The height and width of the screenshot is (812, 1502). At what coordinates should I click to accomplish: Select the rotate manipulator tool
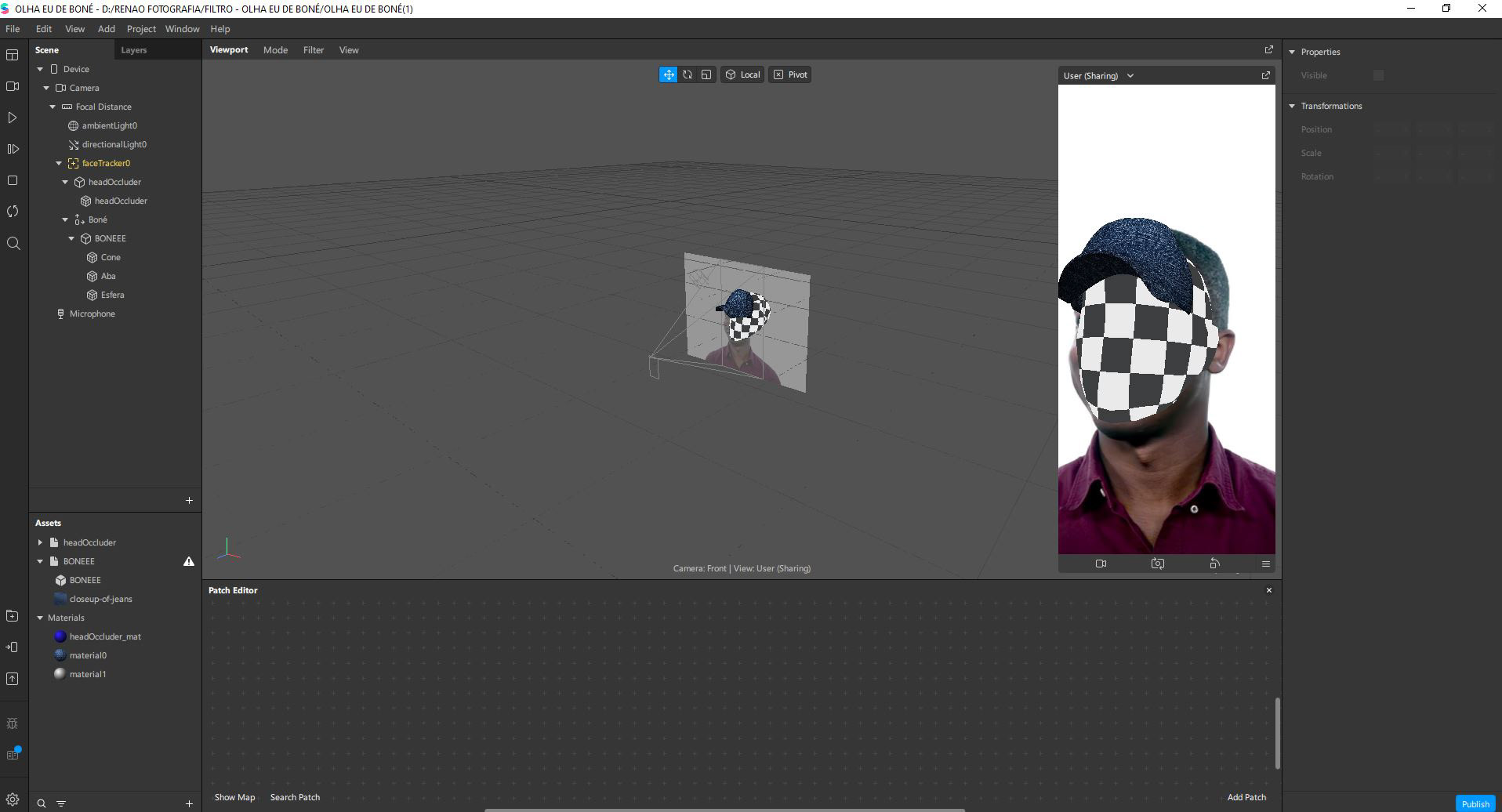click(688, 74)
